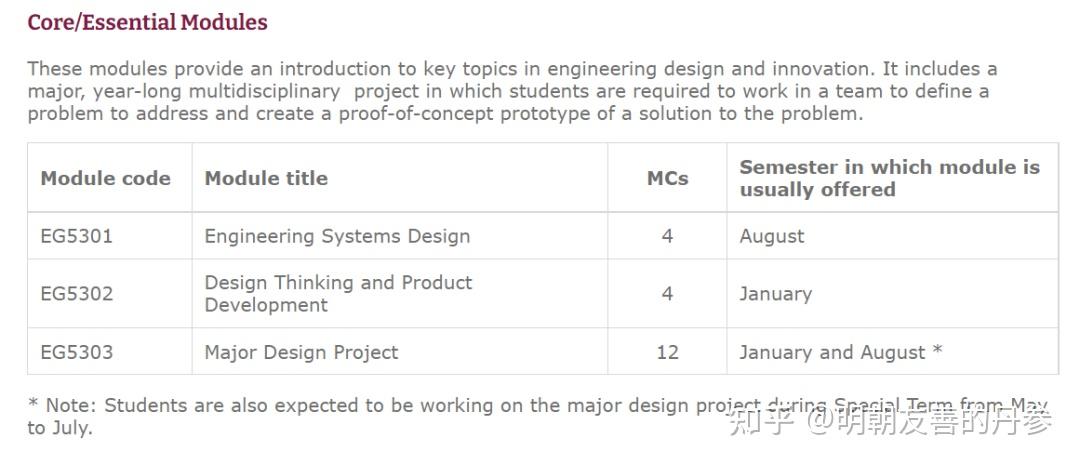
Task: Click the Semester offered column header
Action: [889, 179]
